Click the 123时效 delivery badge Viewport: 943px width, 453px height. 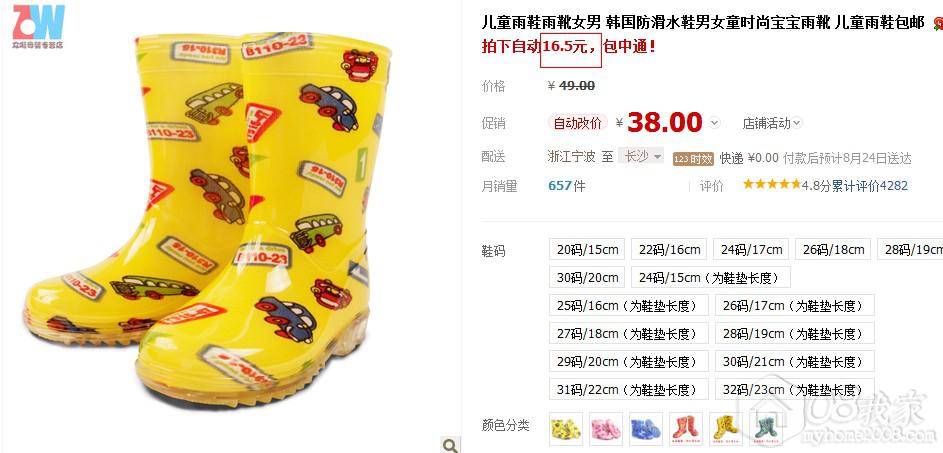[693, 158]
